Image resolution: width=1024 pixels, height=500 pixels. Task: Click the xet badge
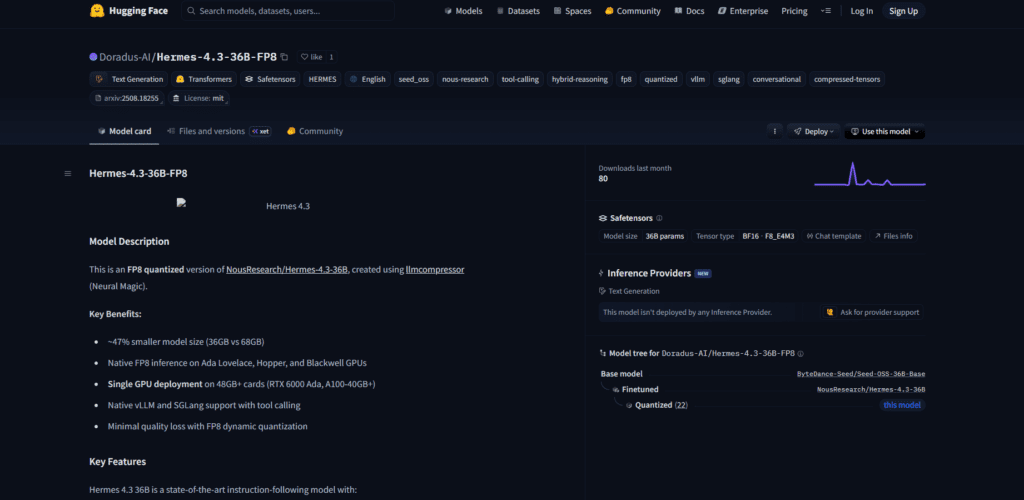(261, 131)
